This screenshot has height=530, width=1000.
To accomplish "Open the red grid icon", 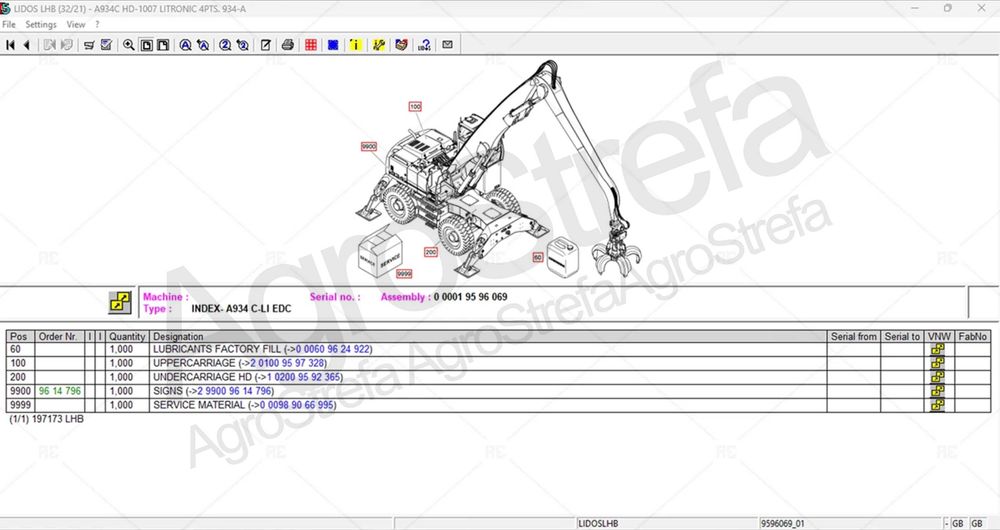I will [311, 45].
